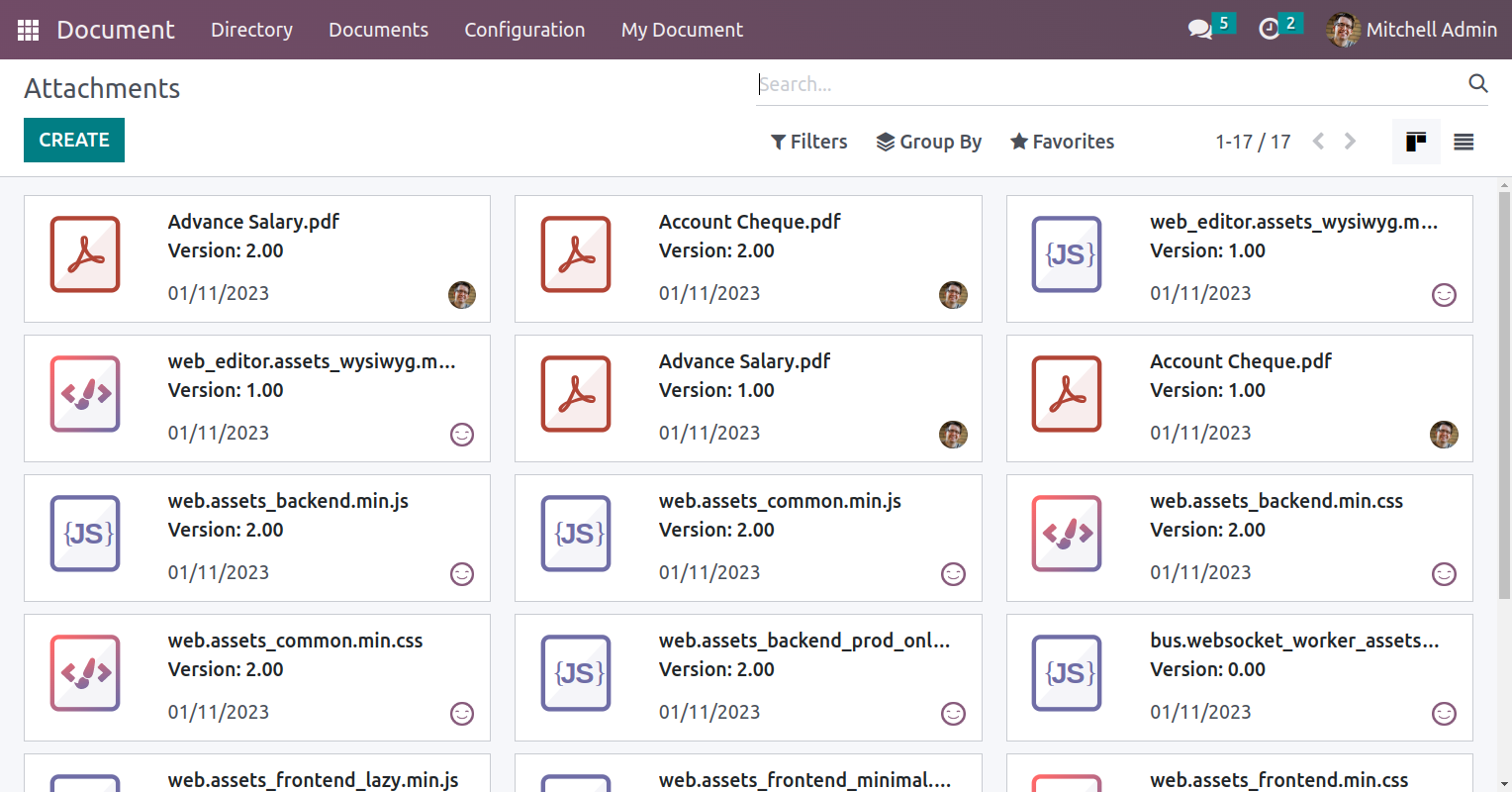Click the 1-17 / 17 pager counter
This screenshot has width=1512, height=792.
pos(1253,142)
